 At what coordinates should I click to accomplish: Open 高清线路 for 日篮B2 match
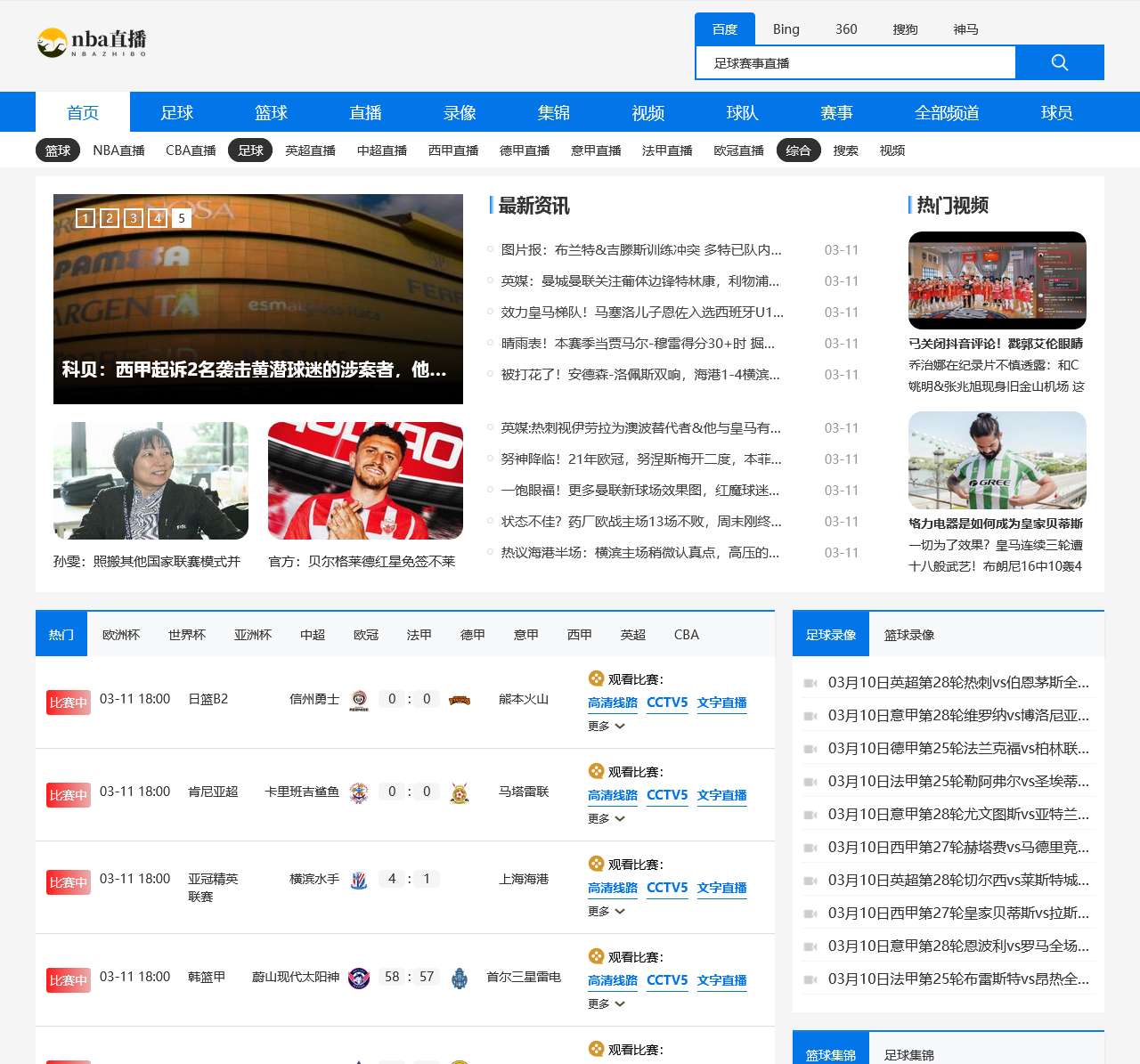click(x=613, y=703)
